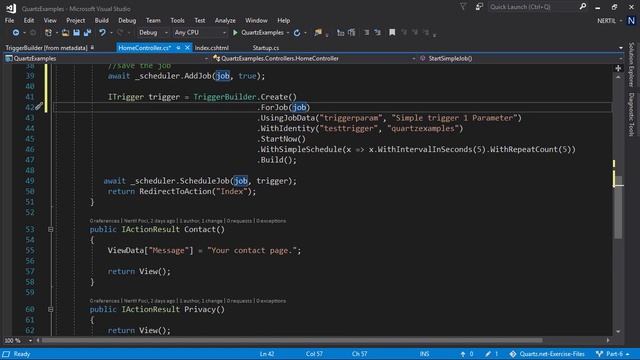Viewport: 640px width, 360px height.
Task: Click the quick actions screwdriver icon
Action: pyautogui.click(x=39, y=107)
